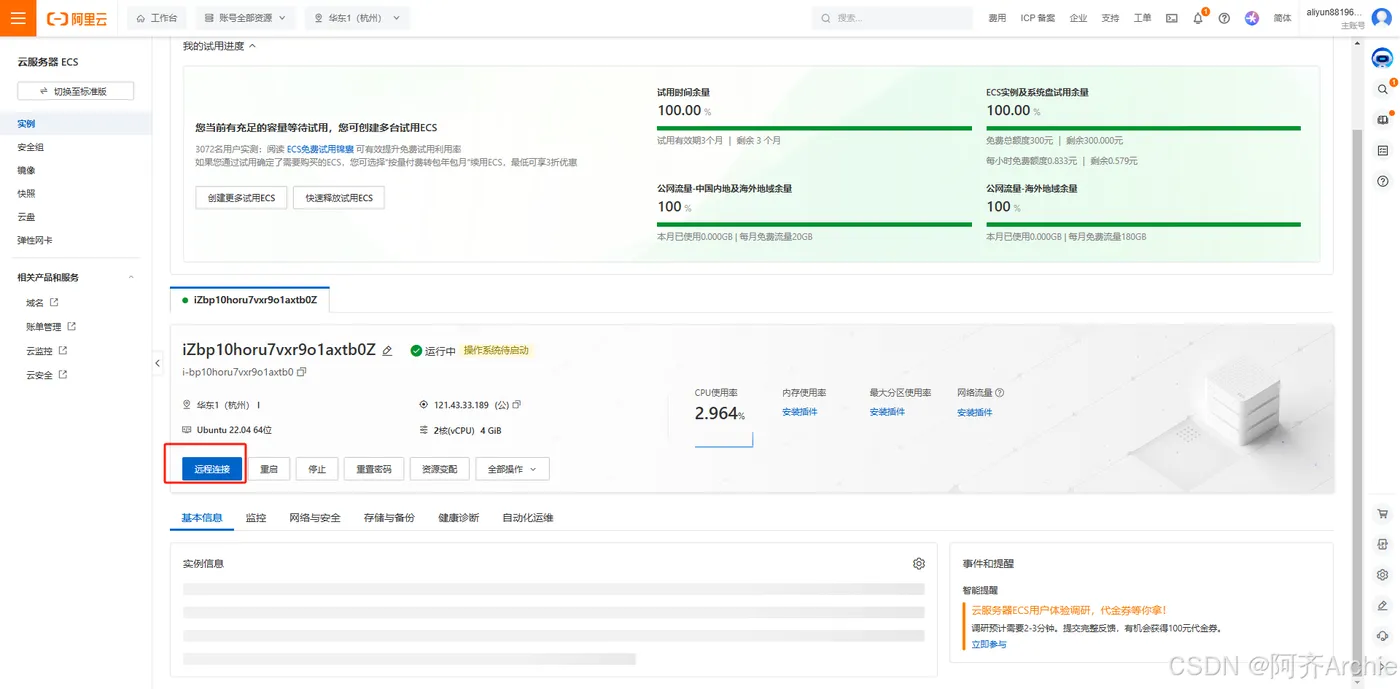The width and height of the screenshot is (1400, 689).
Task: Open 支持 menu
Action: pos(1110,18)
